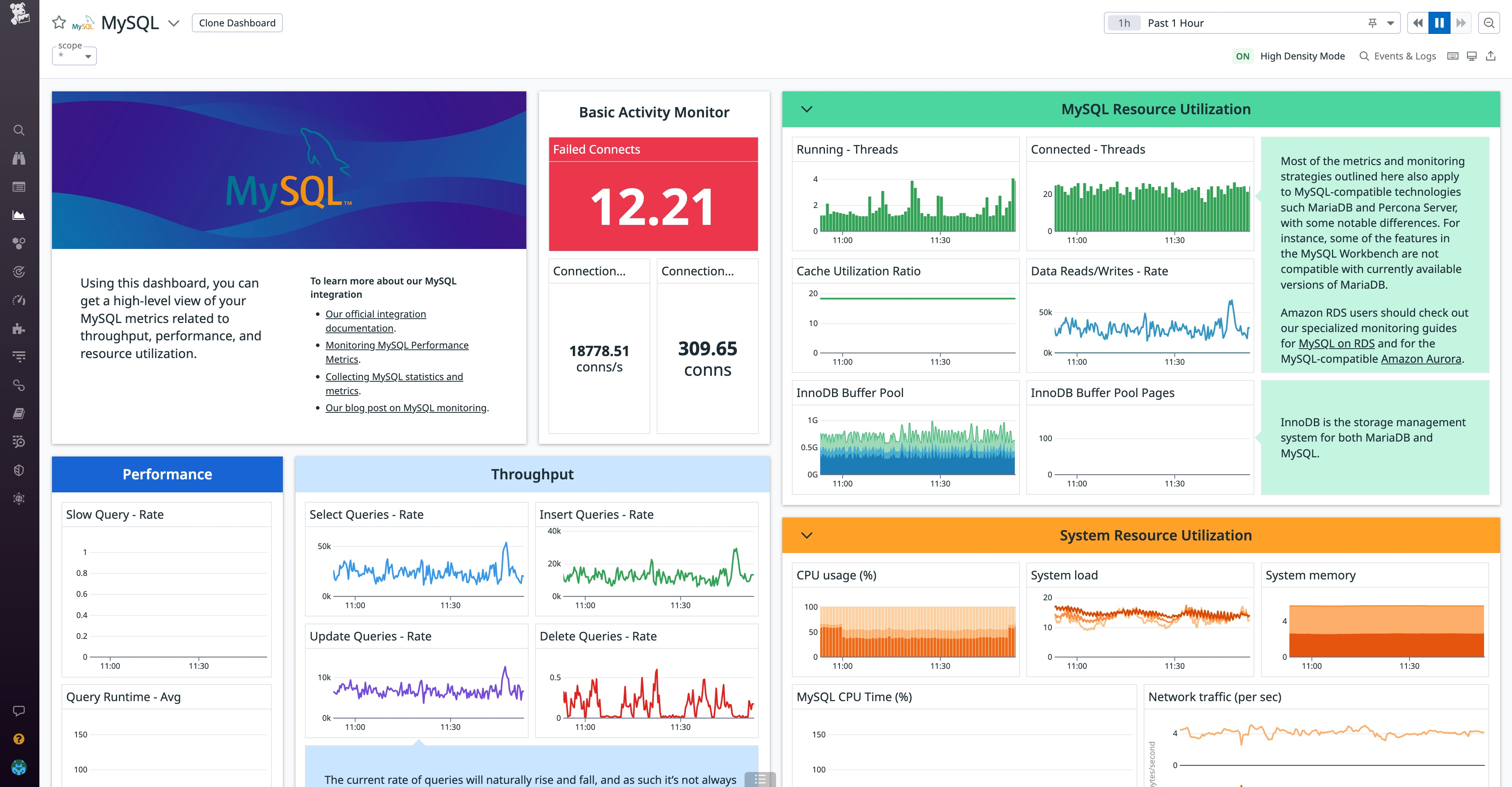The width and height of the screenshot is (1512, 787).
Task: Open the Infrastructure hexagons icon
Action: click(x=19, y=243)
